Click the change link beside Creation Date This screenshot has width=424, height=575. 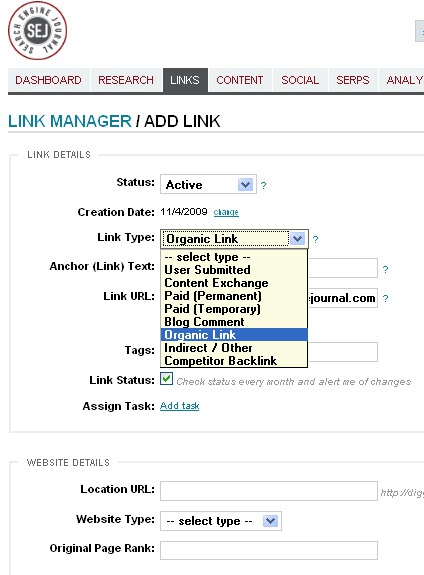click(x=226, y=212)
